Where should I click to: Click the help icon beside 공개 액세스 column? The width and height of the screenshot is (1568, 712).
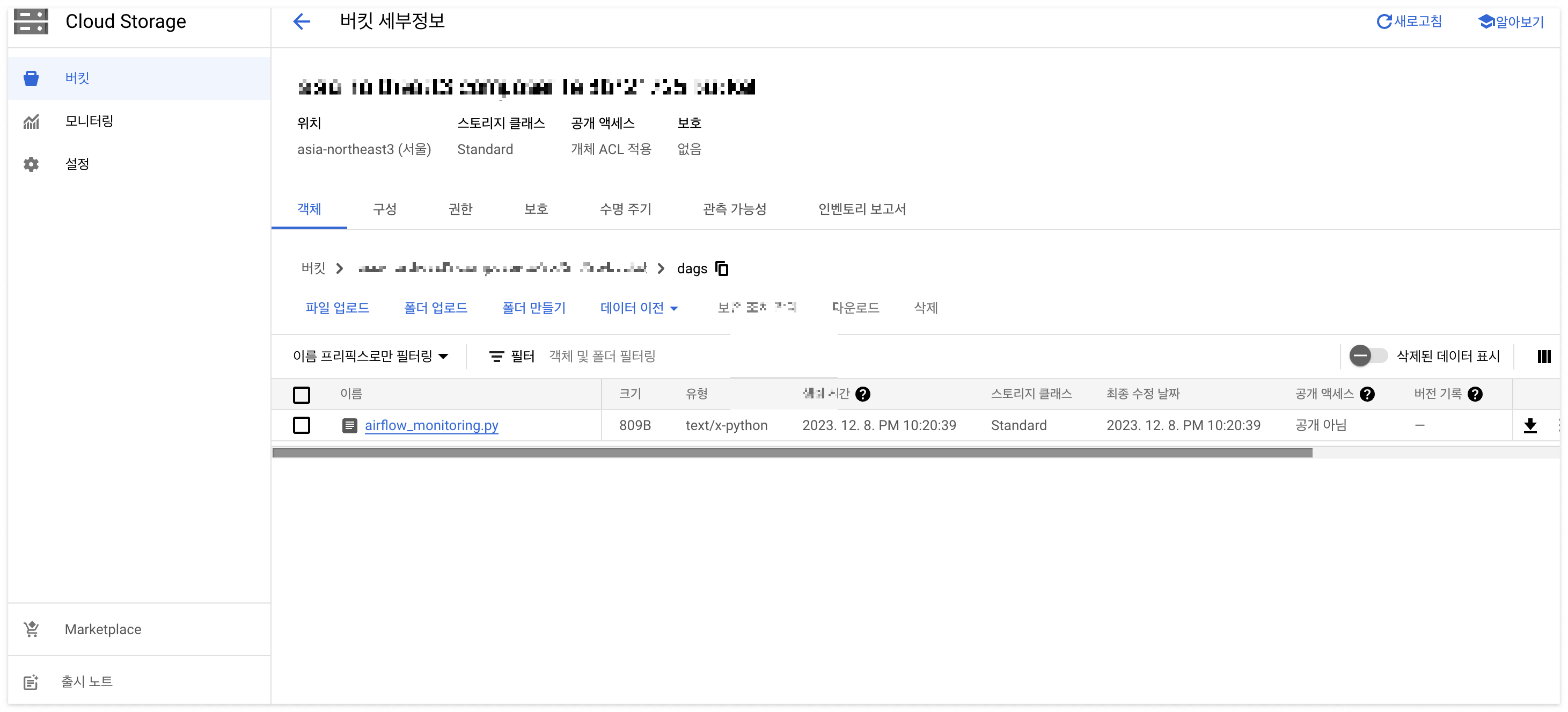coord(1367,394)
